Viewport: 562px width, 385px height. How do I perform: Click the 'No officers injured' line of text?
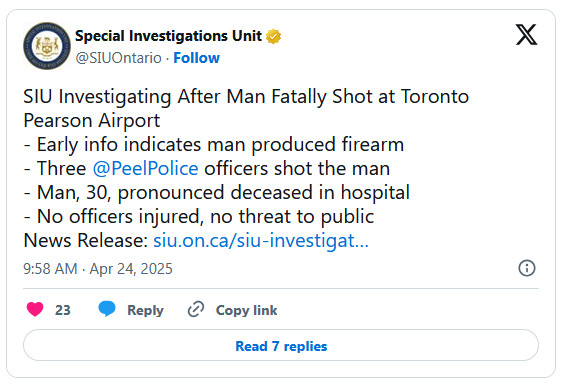click(199, 217)
